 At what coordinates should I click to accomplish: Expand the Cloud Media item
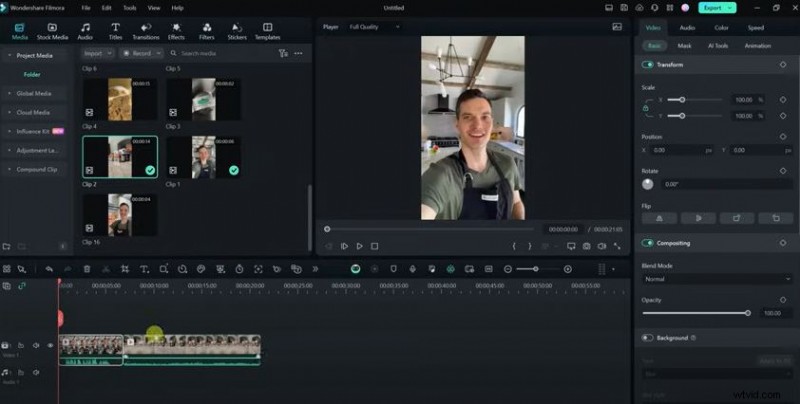pos(10,112)
